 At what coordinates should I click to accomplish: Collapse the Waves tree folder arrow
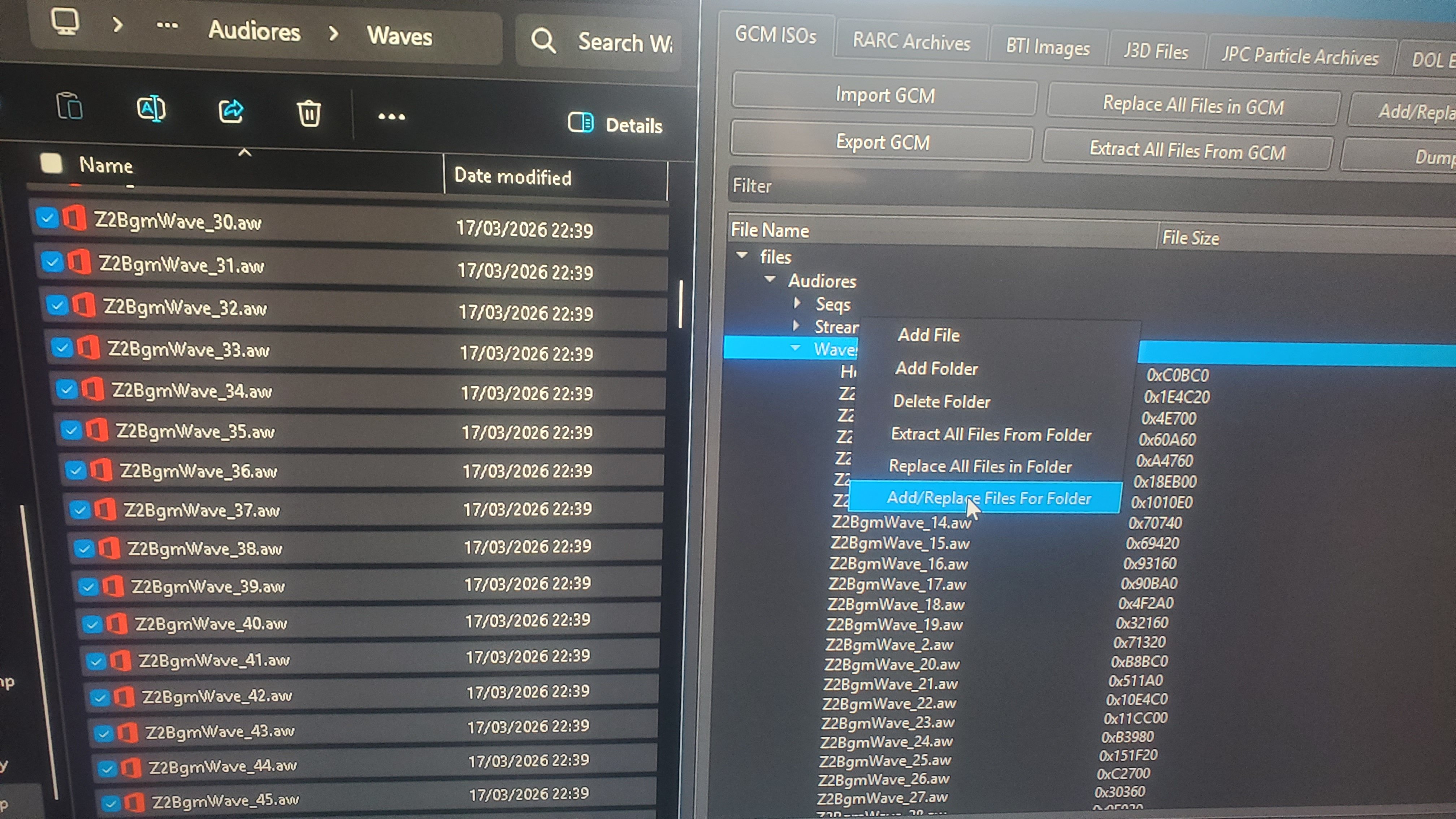795,348
